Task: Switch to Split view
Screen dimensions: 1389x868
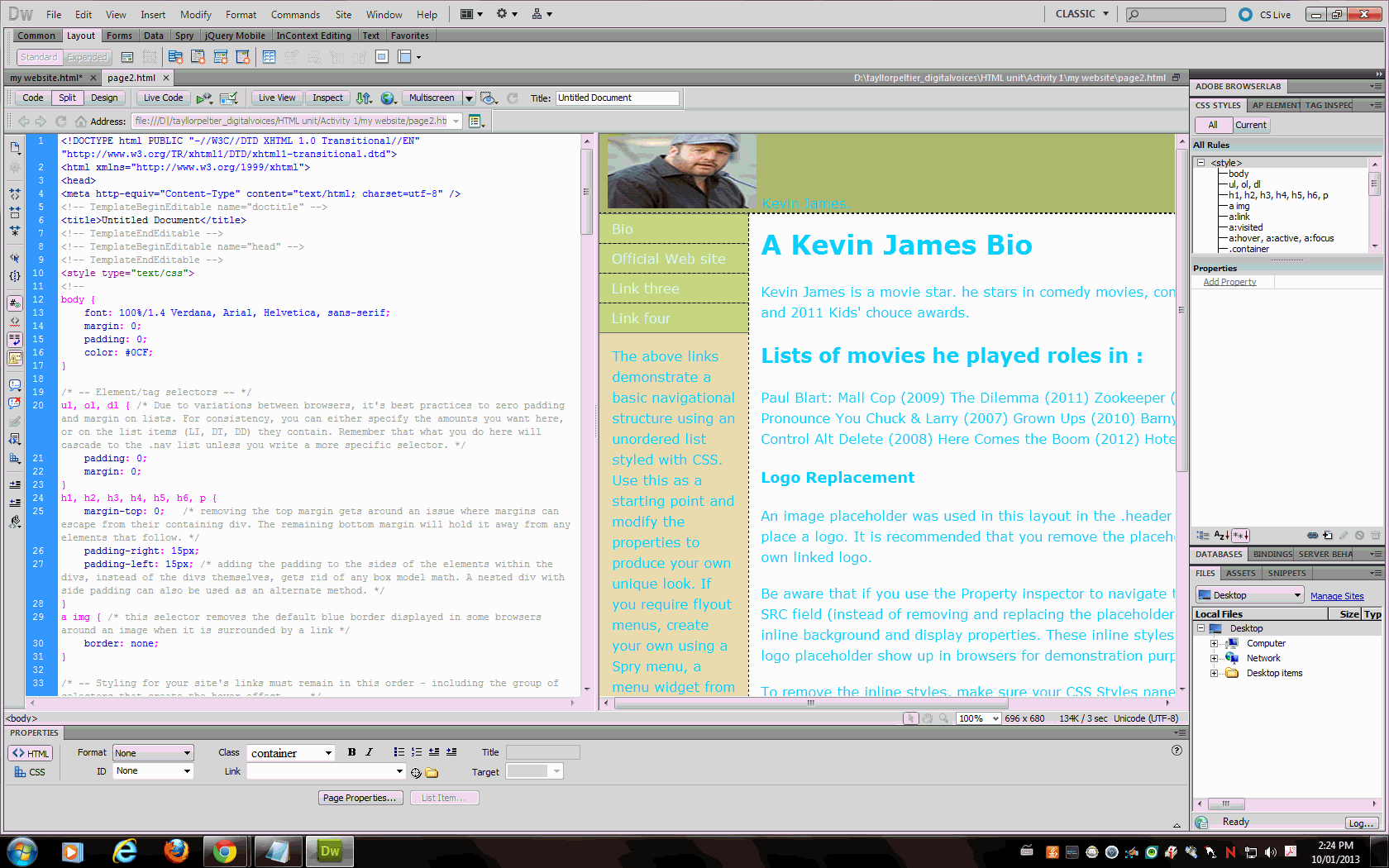Action: point(68,98)
